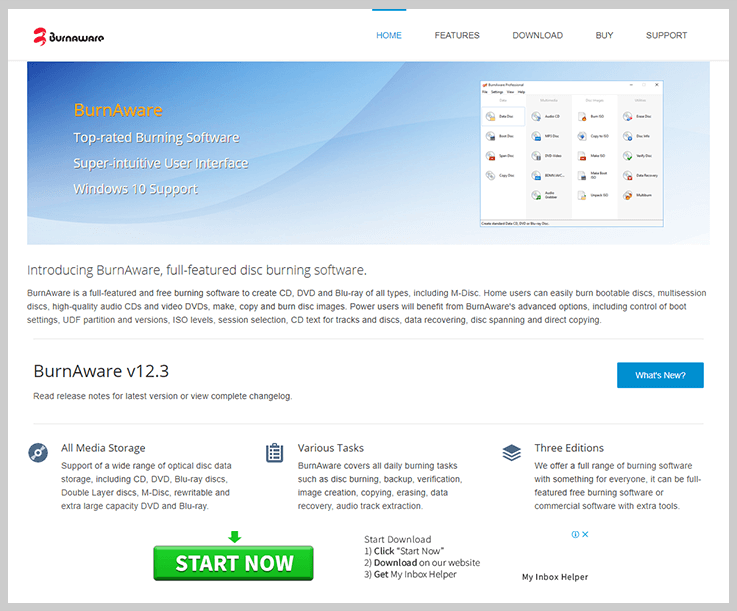This screenshot has height=611, width=737.
Task: Click the Copy Disc icon in preview
Action: [x=491, y=175]
